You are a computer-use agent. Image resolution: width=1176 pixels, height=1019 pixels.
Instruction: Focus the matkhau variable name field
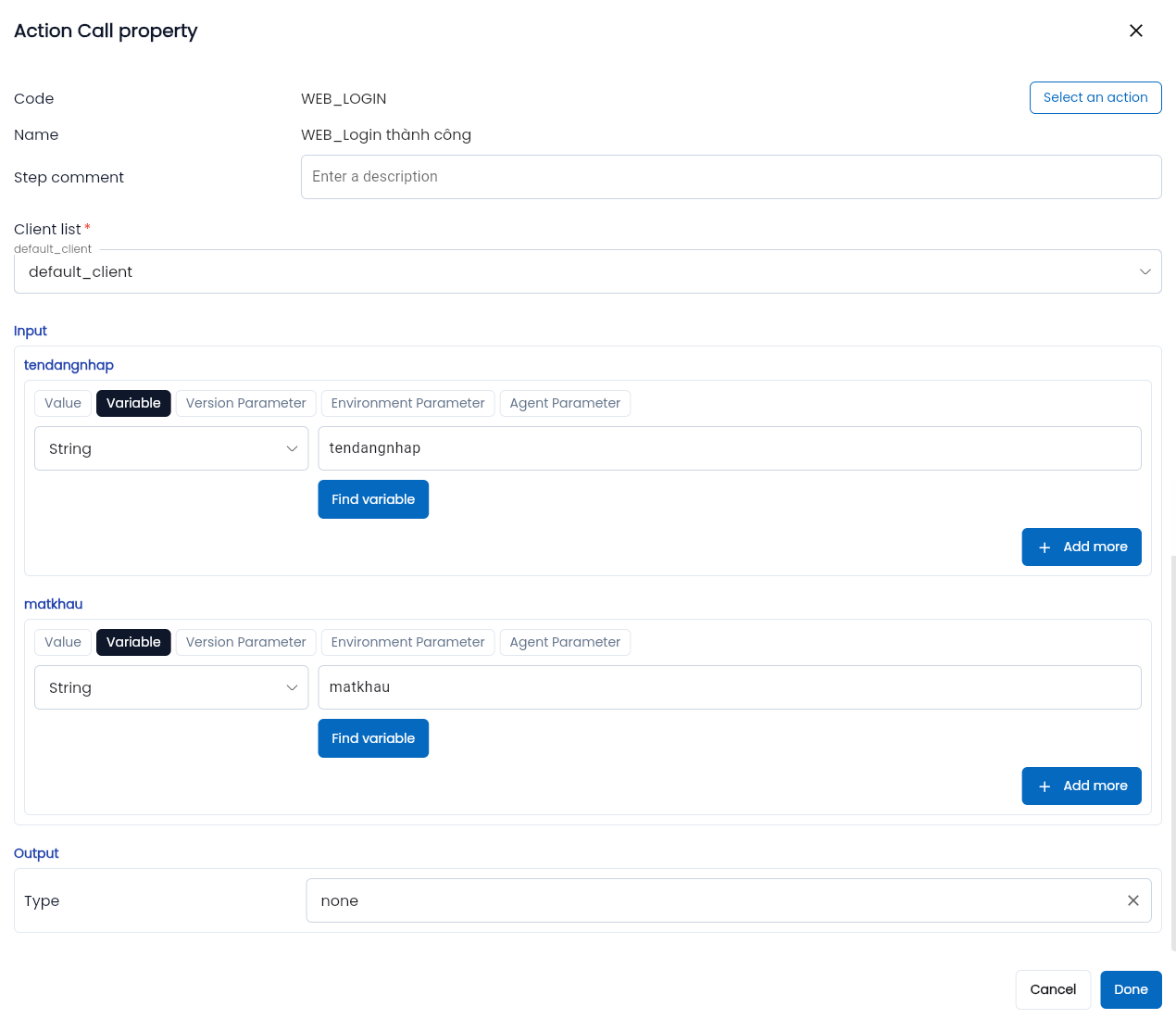[x=730, y=687]
